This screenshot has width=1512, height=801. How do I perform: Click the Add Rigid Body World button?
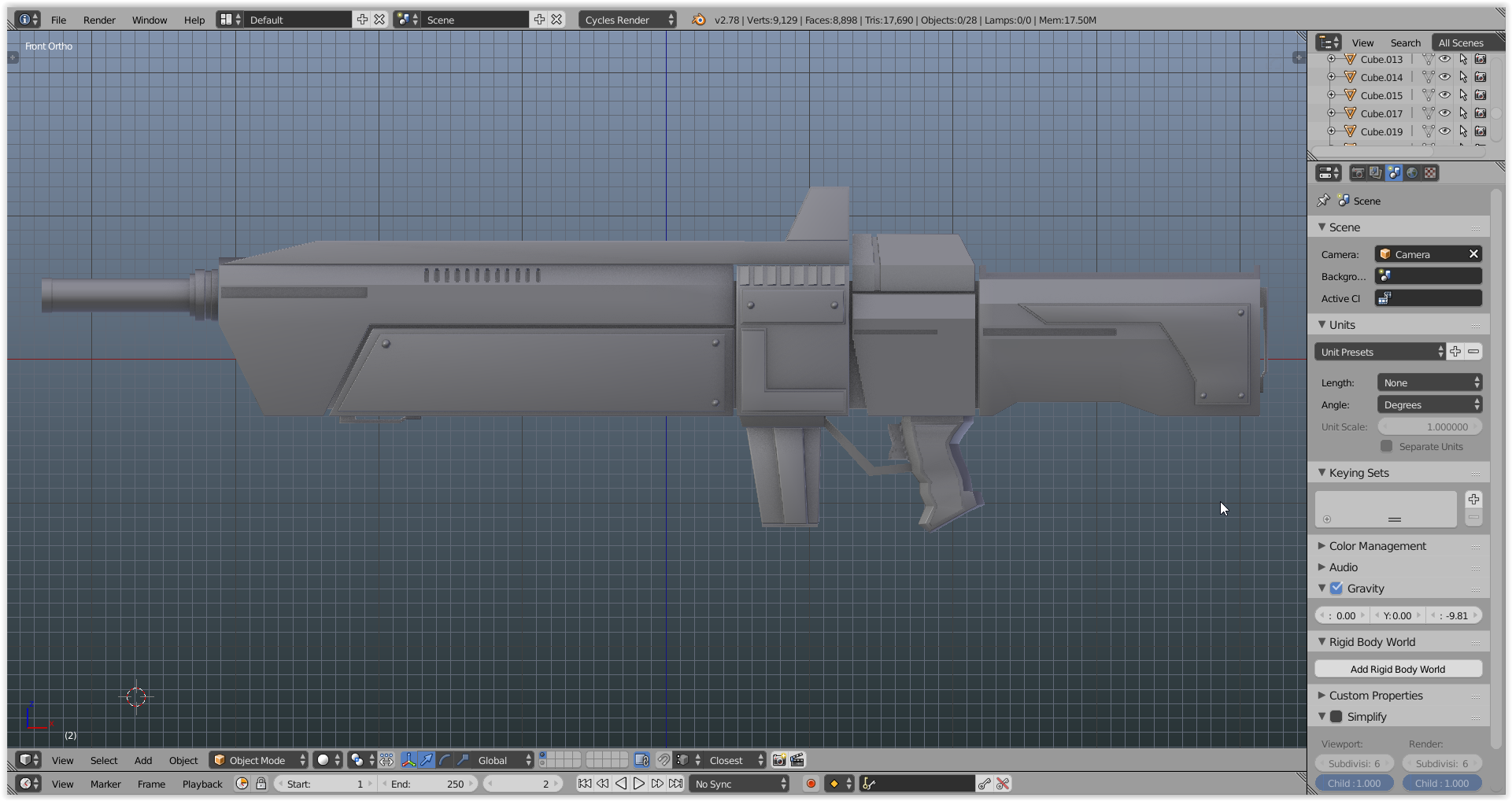[x=1398, y=670]
